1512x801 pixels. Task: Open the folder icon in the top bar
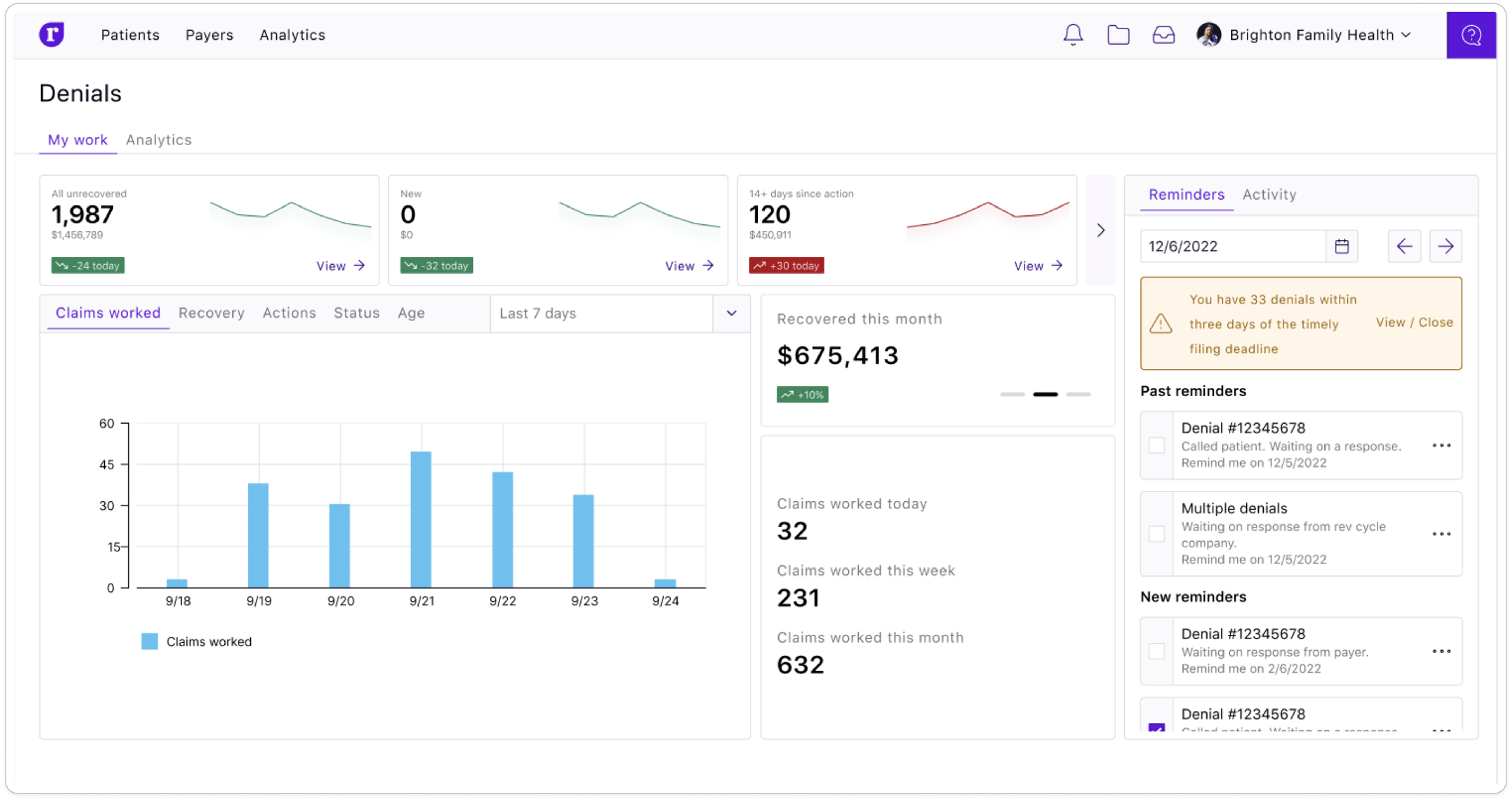coord(1119,35)
